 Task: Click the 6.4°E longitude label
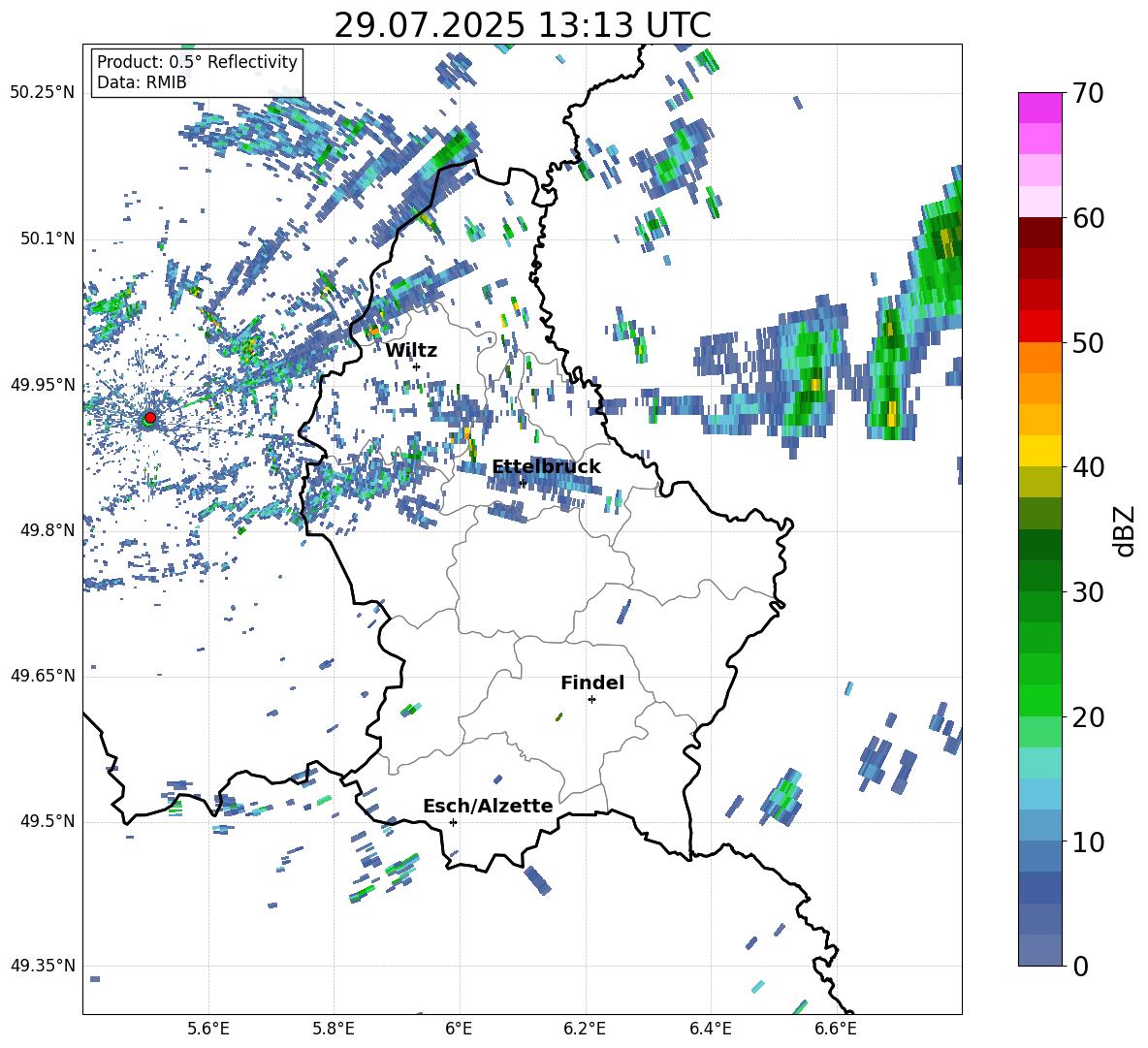click(710, 1029)
